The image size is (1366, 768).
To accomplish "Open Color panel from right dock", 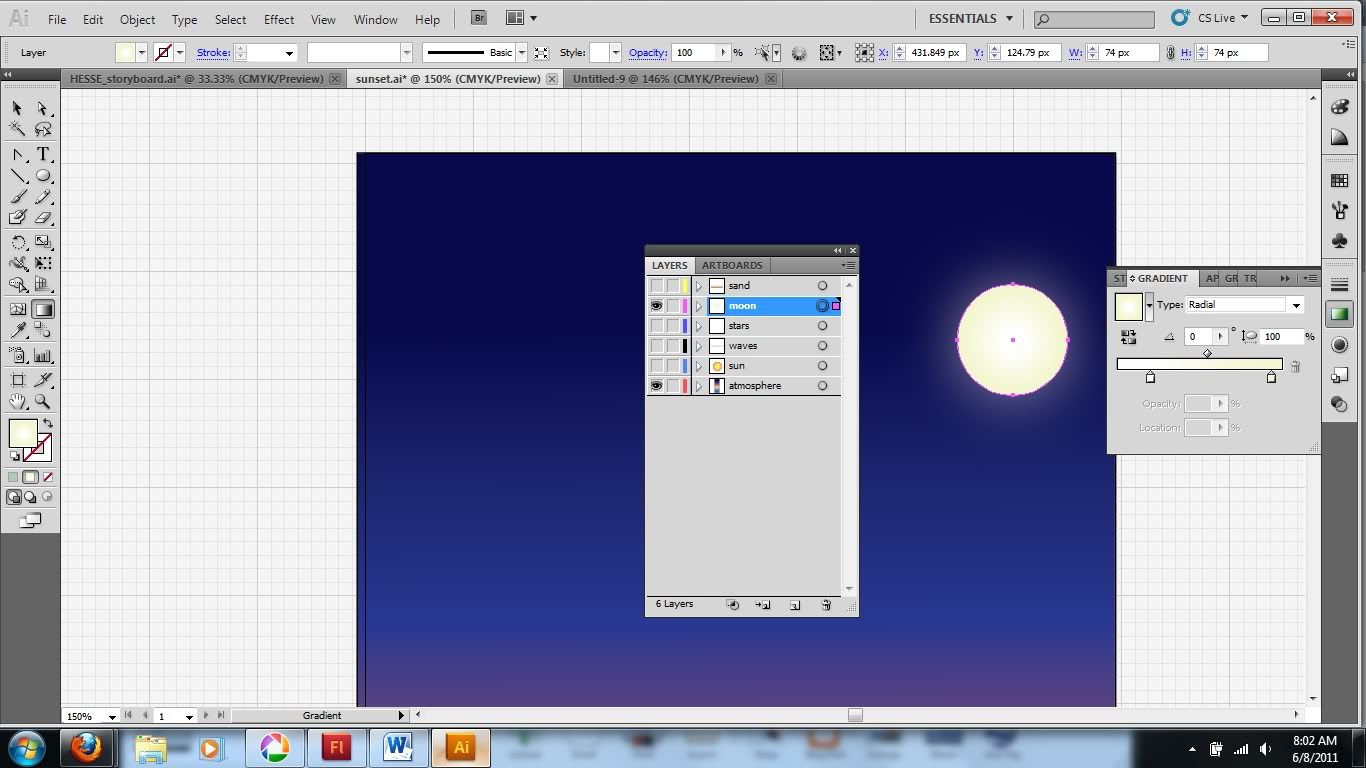I will (1340, 108).
